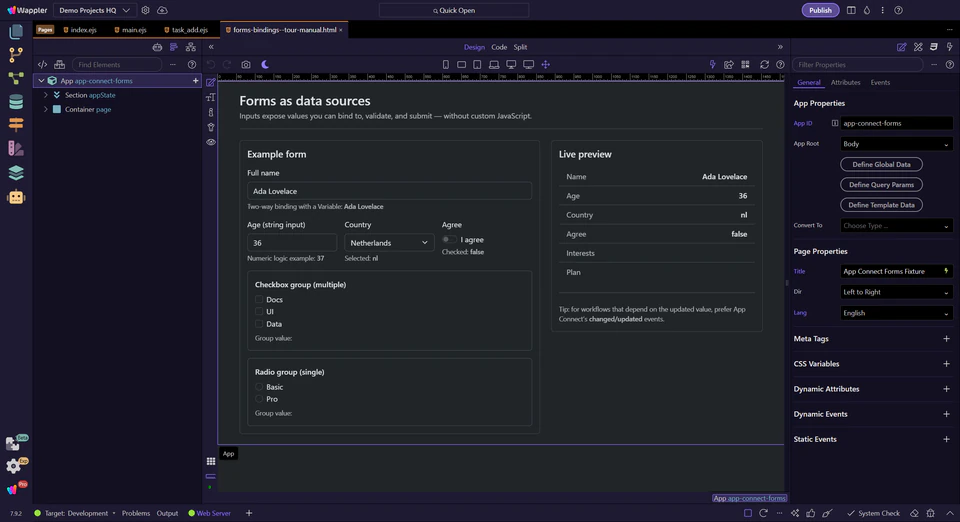Open the AI robot assistant in the sidebar

click(16, 197)
